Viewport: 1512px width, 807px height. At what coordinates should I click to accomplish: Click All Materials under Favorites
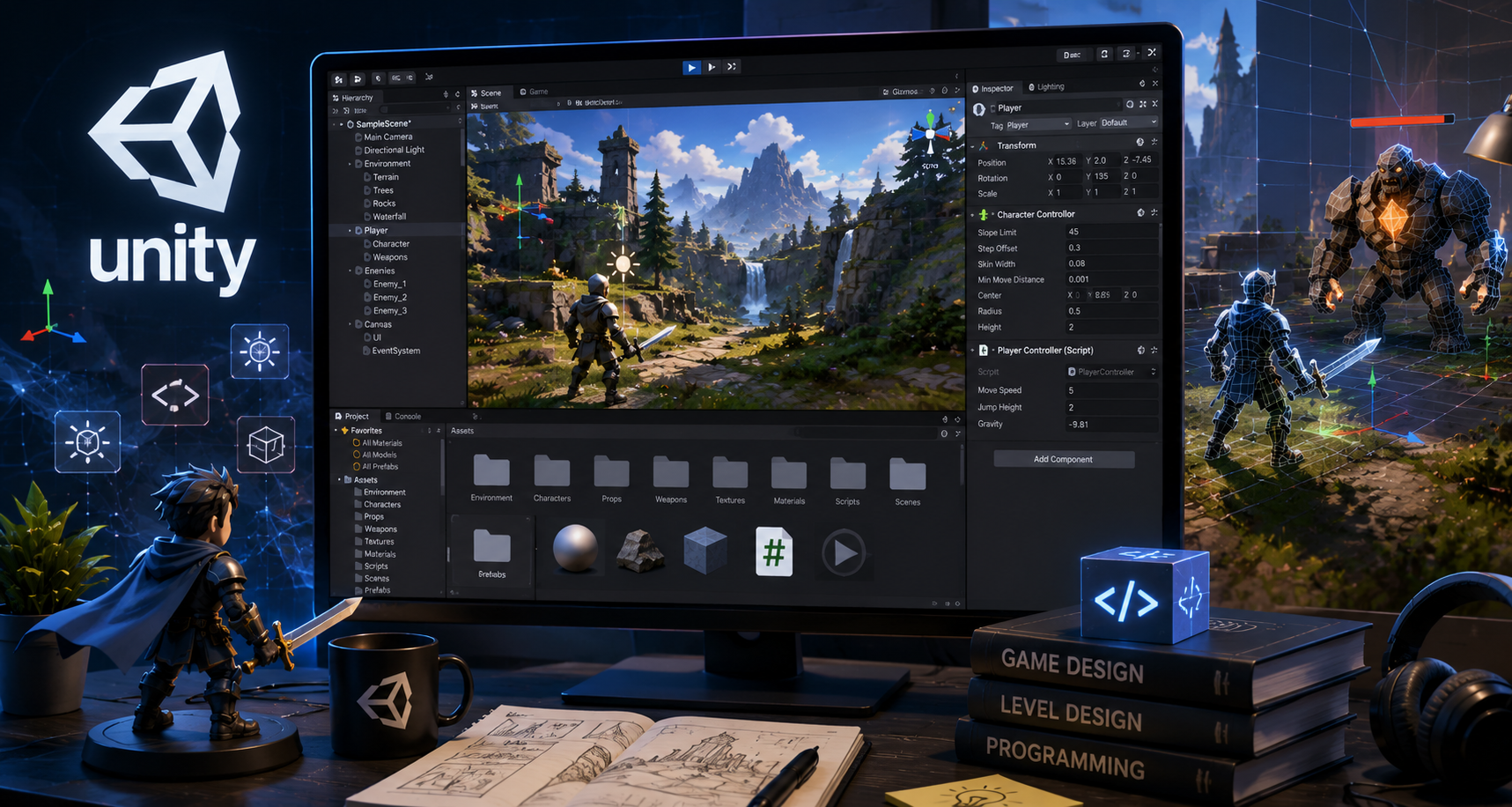382,443
